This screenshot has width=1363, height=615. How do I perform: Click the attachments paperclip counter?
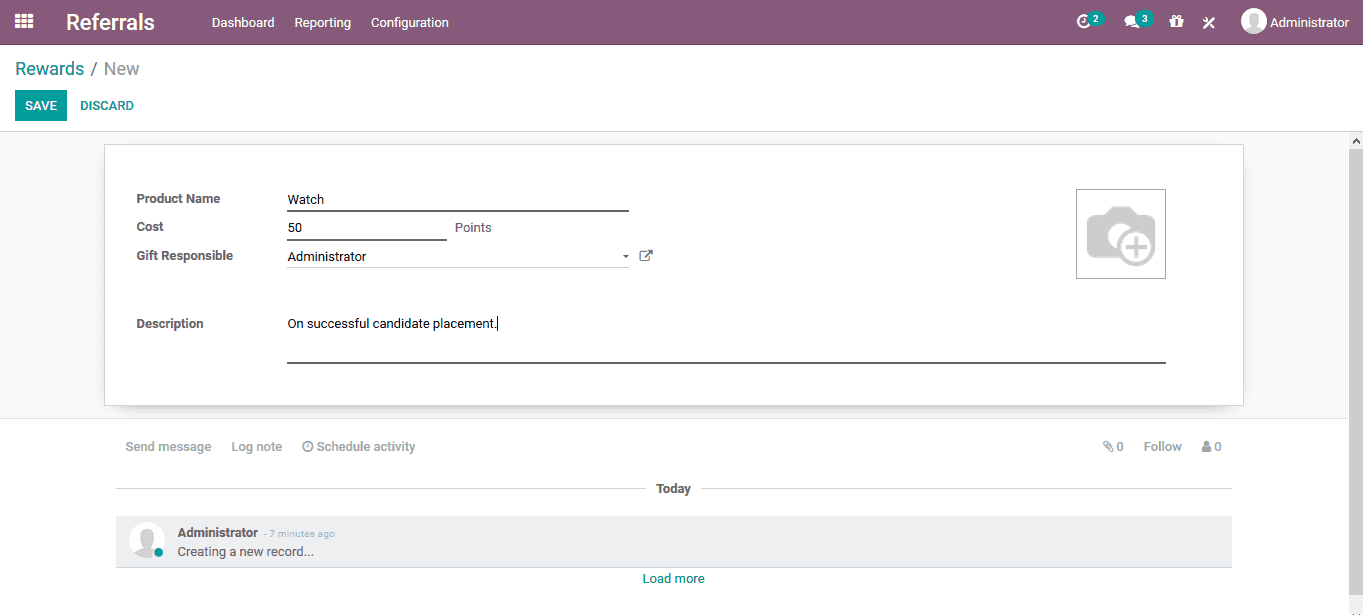(x=1113, y=447)
